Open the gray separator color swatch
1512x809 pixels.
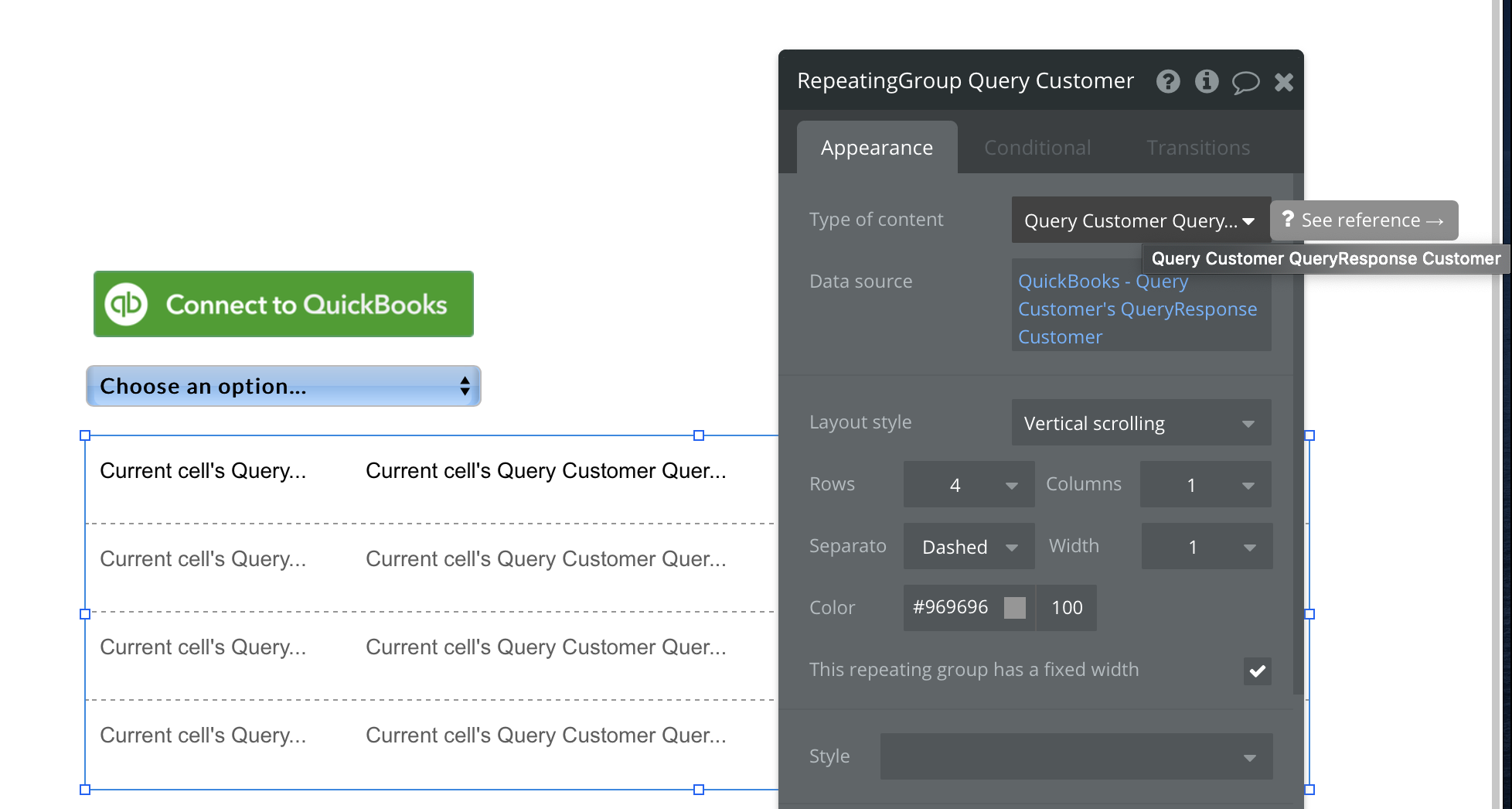tap(1015, 608)
